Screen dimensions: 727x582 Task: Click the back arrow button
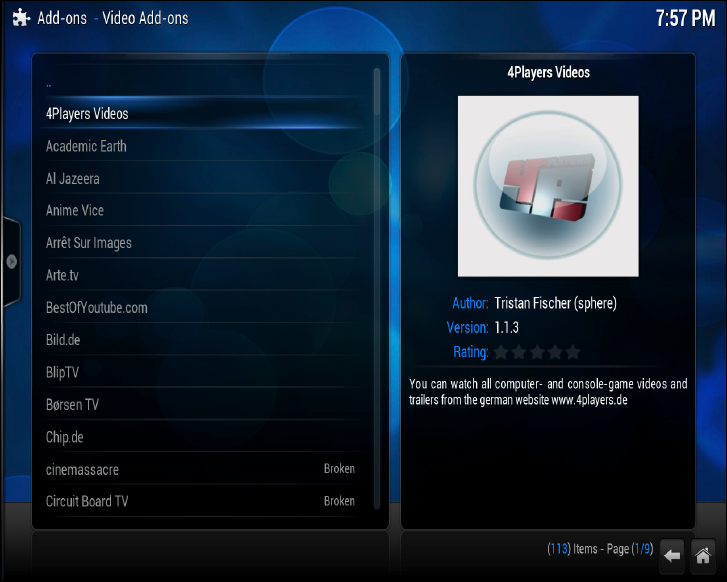[x=671, y=555]
